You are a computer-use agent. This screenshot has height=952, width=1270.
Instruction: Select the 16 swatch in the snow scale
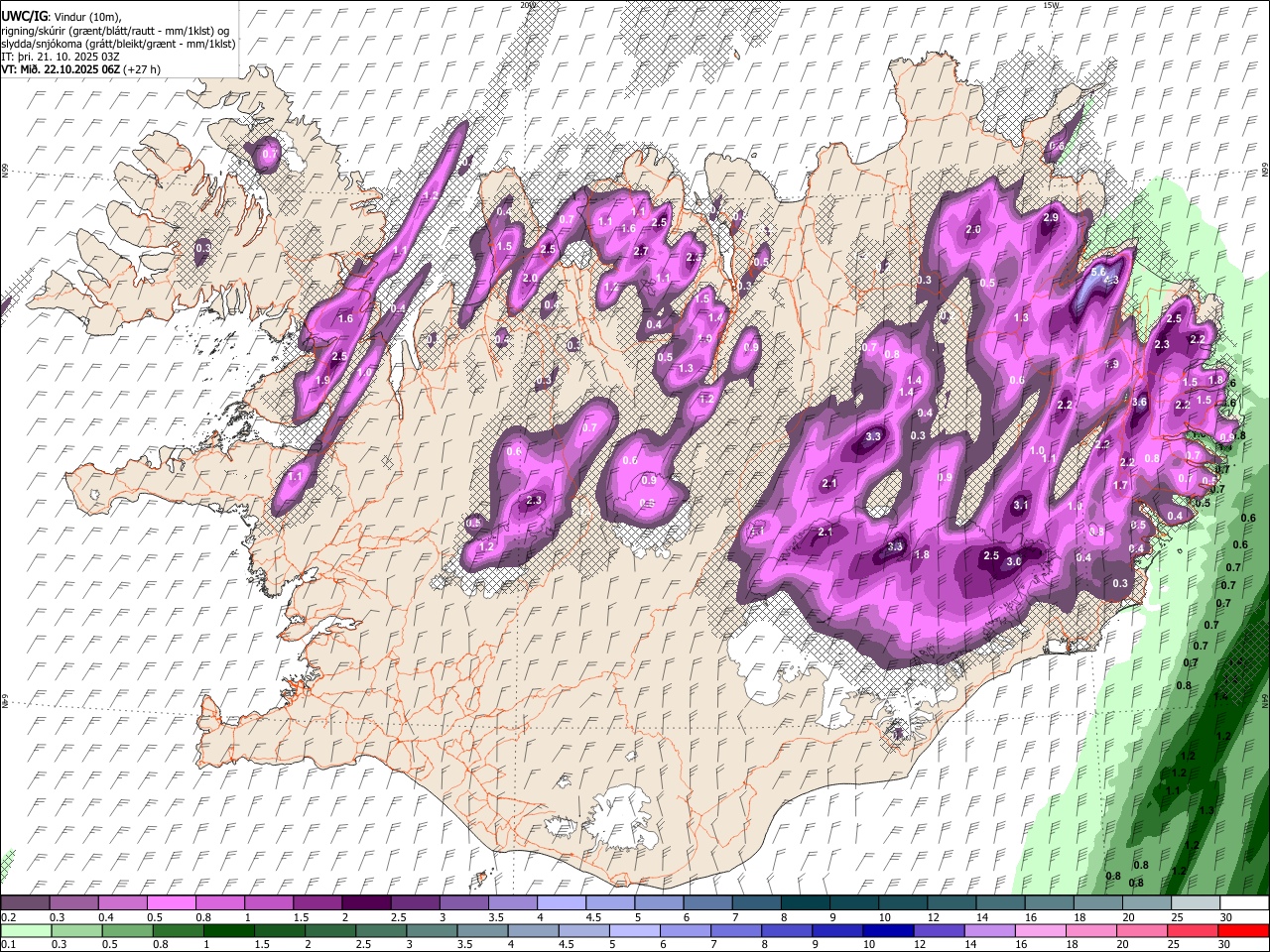tap(1050, 902)
